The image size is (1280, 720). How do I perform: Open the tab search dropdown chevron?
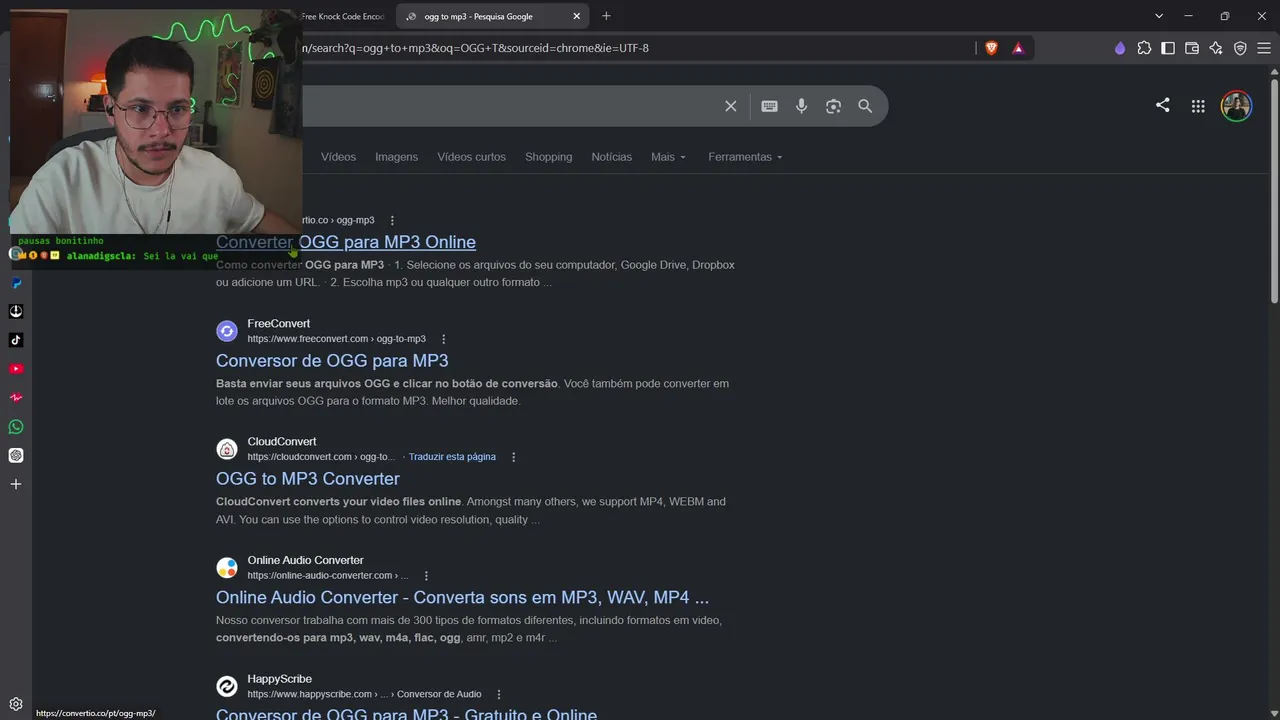(x=1159, y=16)
